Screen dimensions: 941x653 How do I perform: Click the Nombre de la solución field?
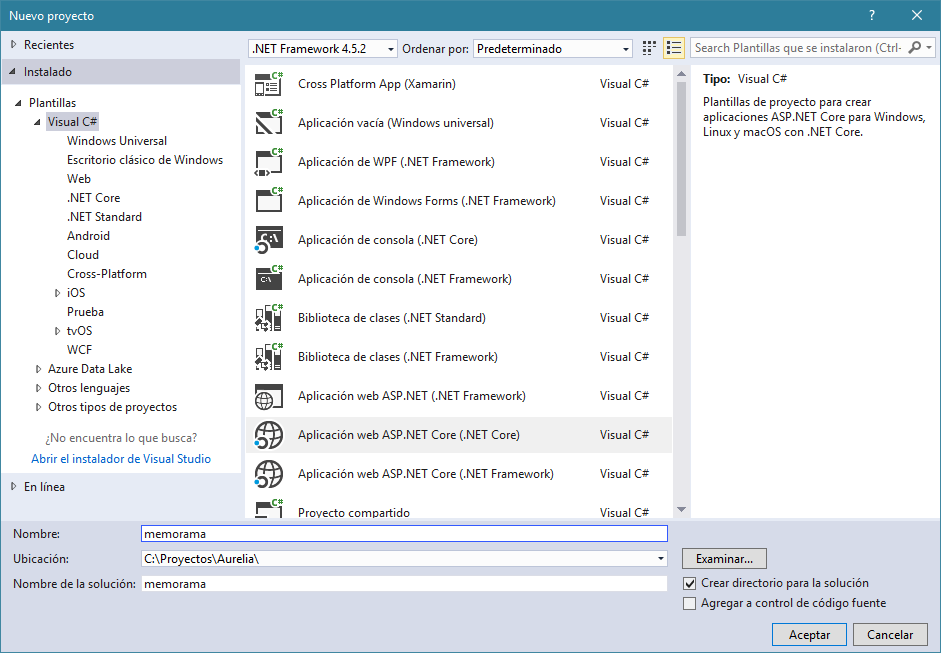(x=404, y=584)
